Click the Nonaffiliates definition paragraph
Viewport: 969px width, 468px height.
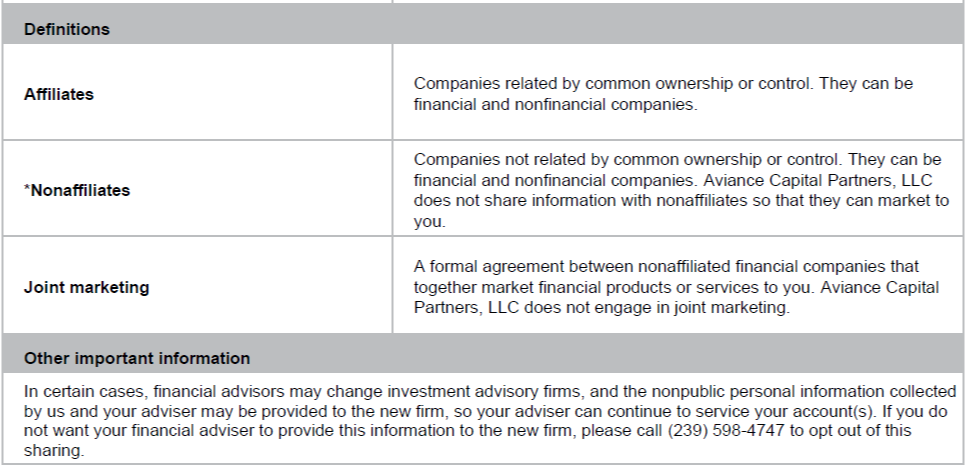677,190
